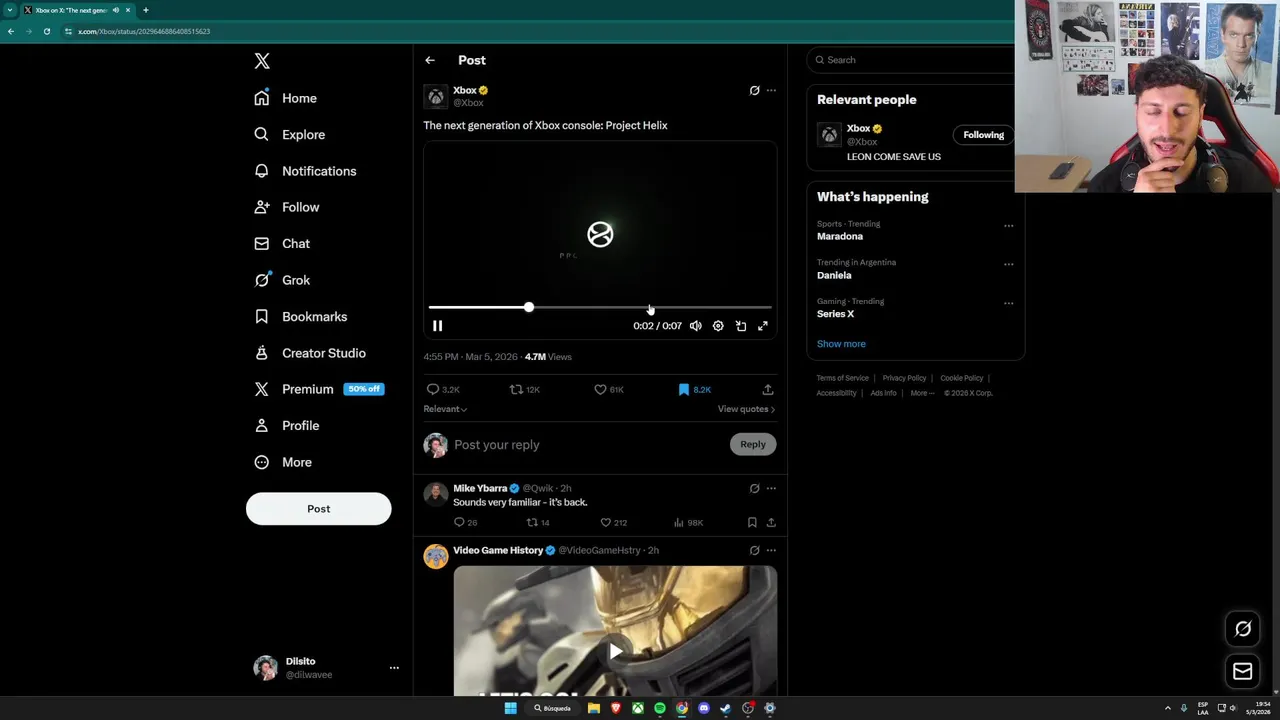Repost the Xbox post 12K
This screenshot has width=1280, height=720.
click(525, 389)
